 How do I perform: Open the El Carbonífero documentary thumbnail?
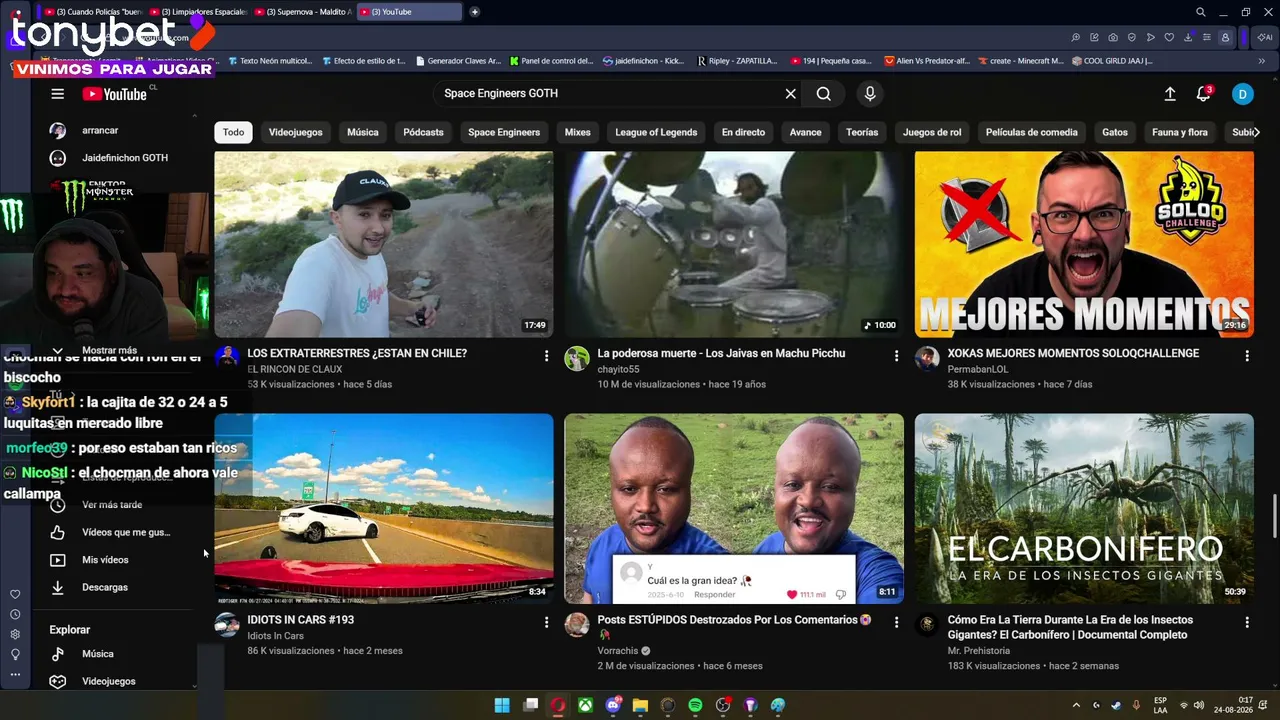[1084, 508]
